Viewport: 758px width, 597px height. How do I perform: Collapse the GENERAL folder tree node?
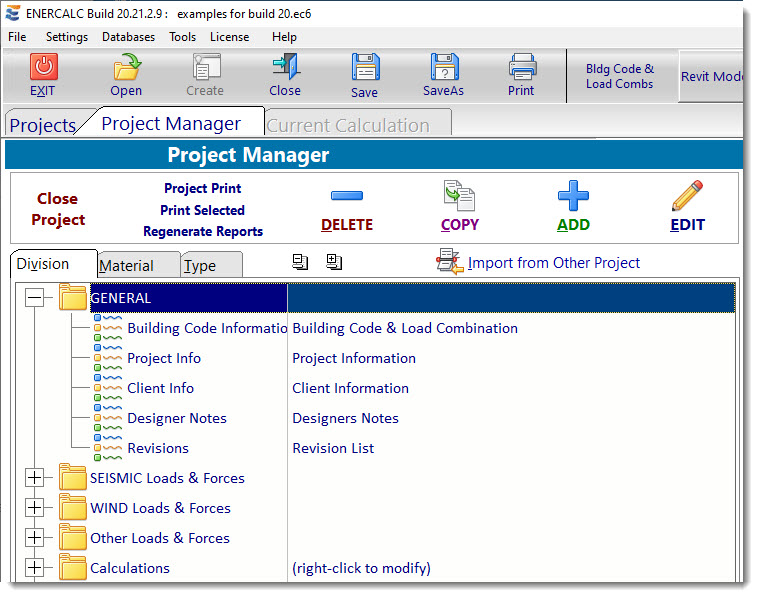[x=35, y=298]
